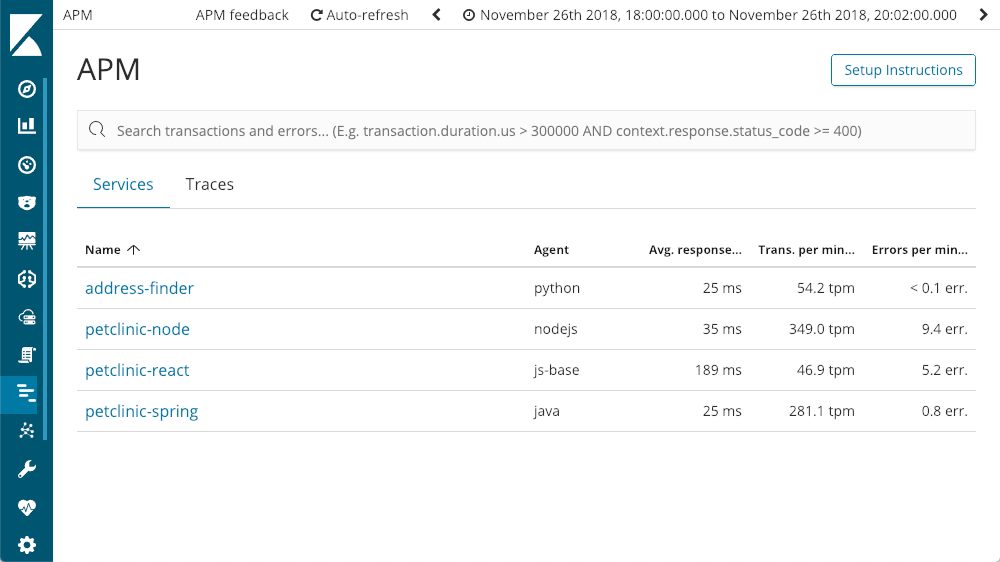The height and width of the screenshot is (562, 1000).
Task: Open the Infrastructure icon
Action: (26, 317)
